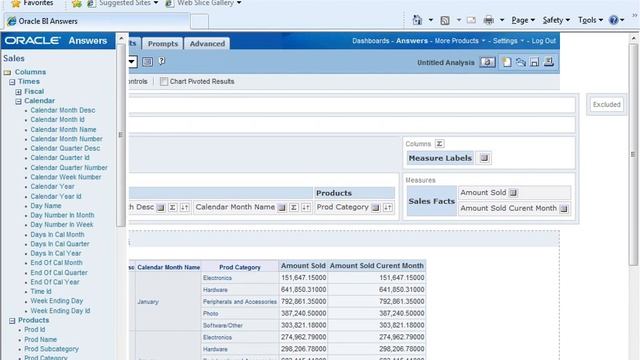
Task: Open More Products dropdown
Action: pos(460,41)
